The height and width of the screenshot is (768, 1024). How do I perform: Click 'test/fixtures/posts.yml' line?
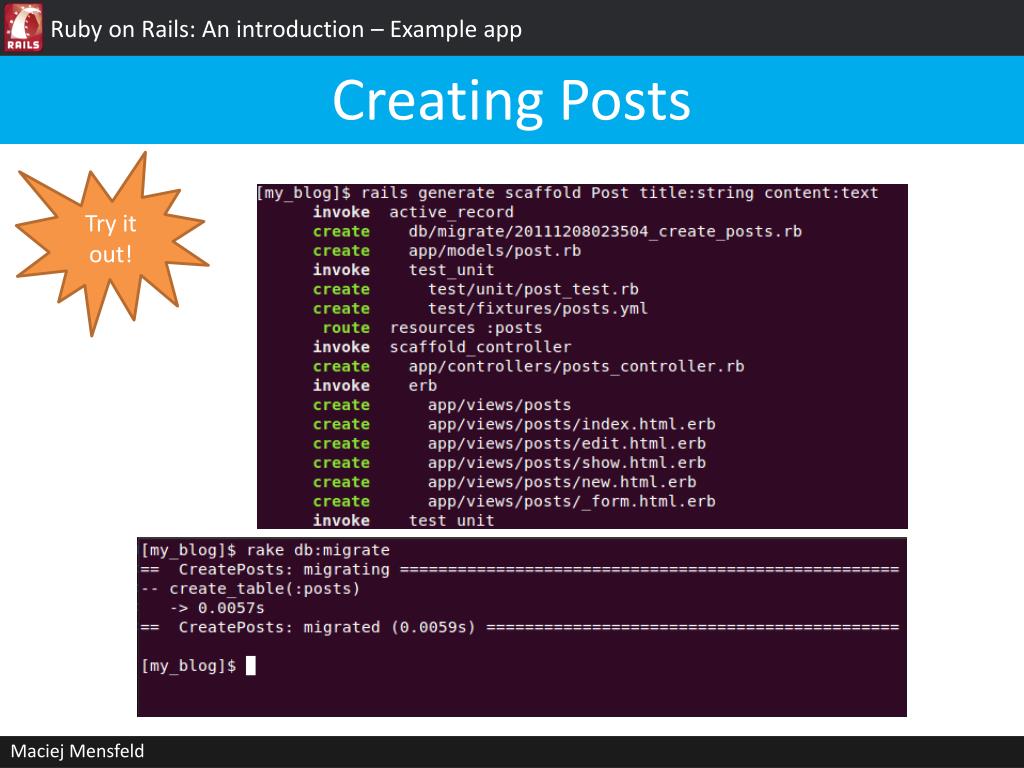tap(480, 308)
